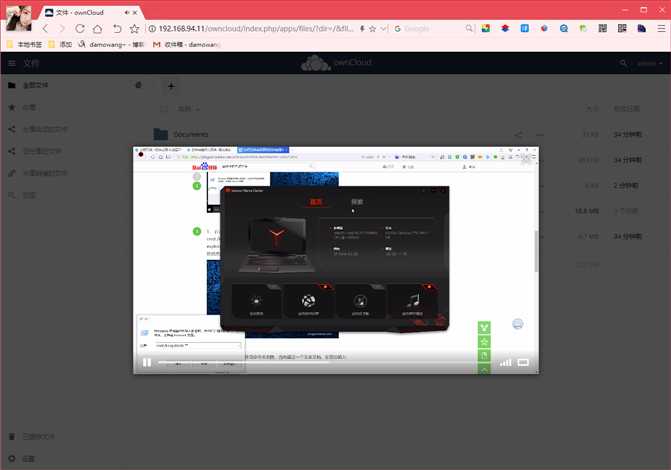Focus the 192.168.94.11 address bar
The height and width of the screenshot is (470, 671).
pos(256,29)
